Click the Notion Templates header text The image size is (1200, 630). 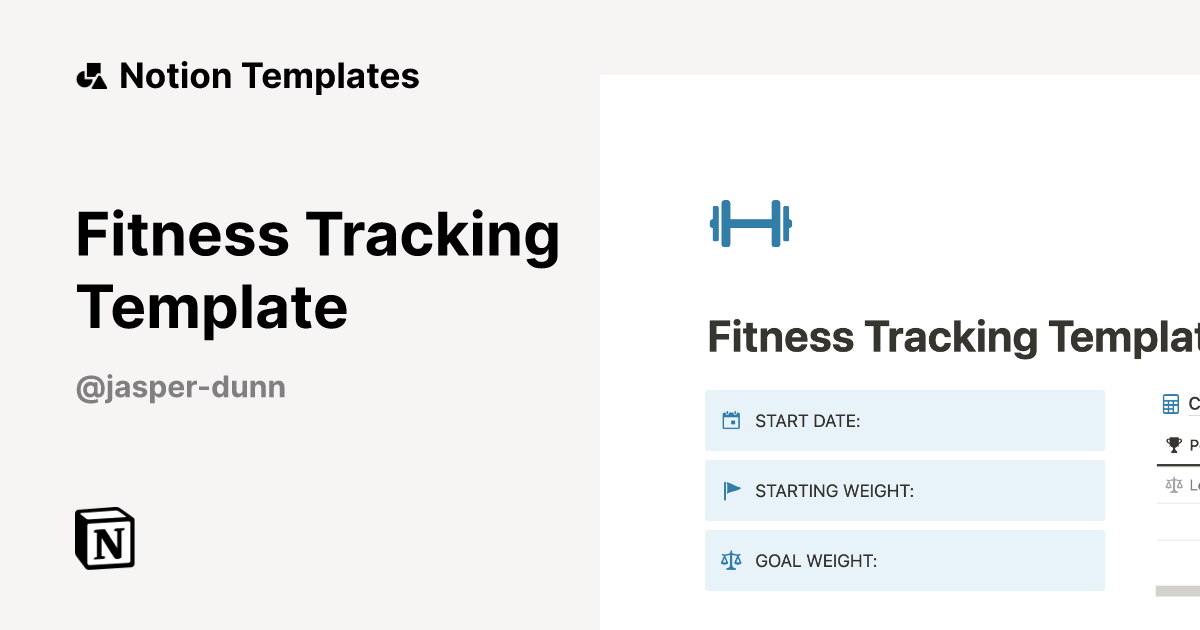(270, 75)
